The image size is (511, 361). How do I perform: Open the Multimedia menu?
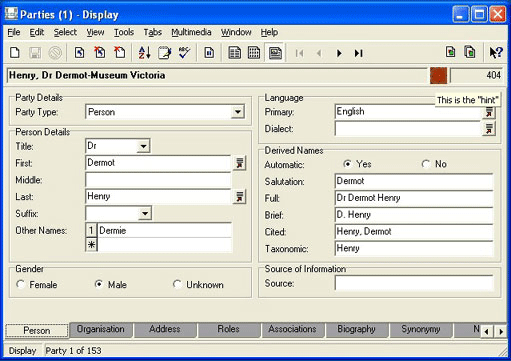click(x=191, y=32)
